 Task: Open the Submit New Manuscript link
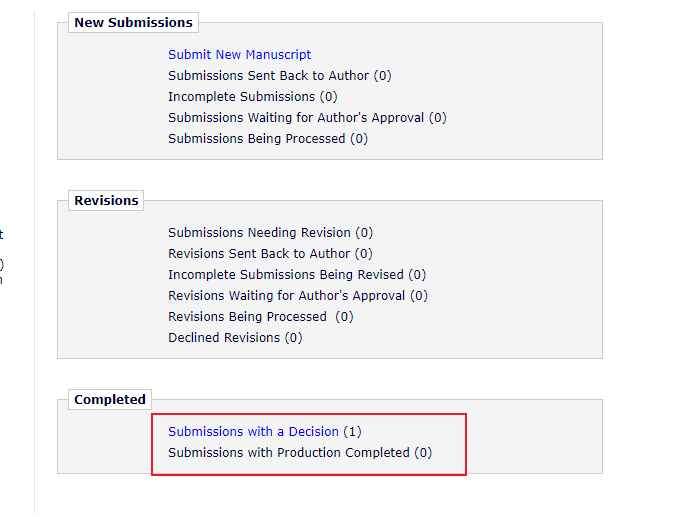239,55
